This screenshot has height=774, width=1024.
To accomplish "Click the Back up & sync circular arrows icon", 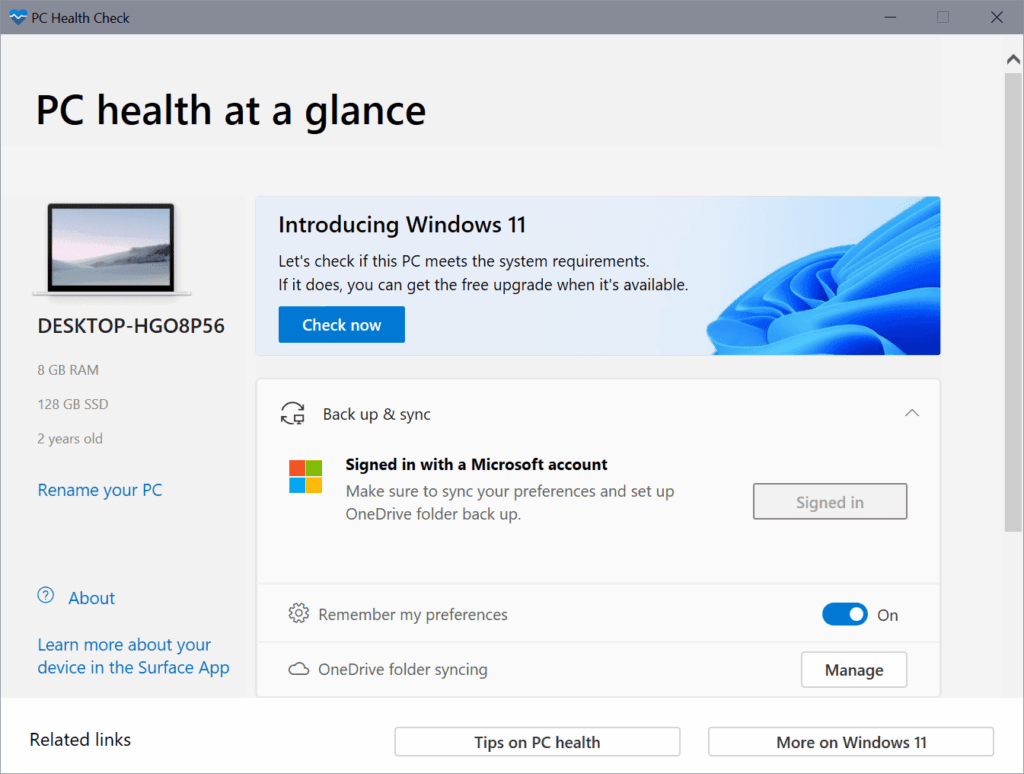I will click(x=293, y=413).
